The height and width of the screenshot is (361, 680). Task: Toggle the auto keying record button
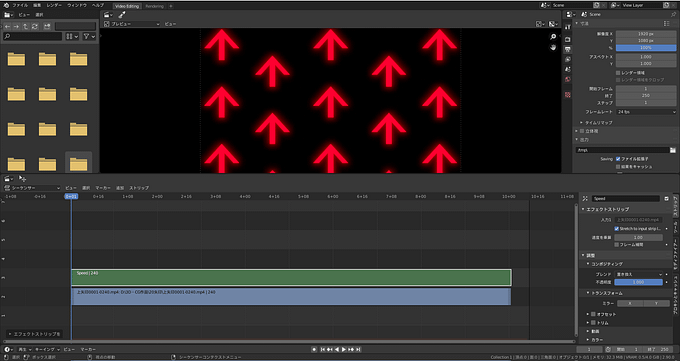coord(314,349)
